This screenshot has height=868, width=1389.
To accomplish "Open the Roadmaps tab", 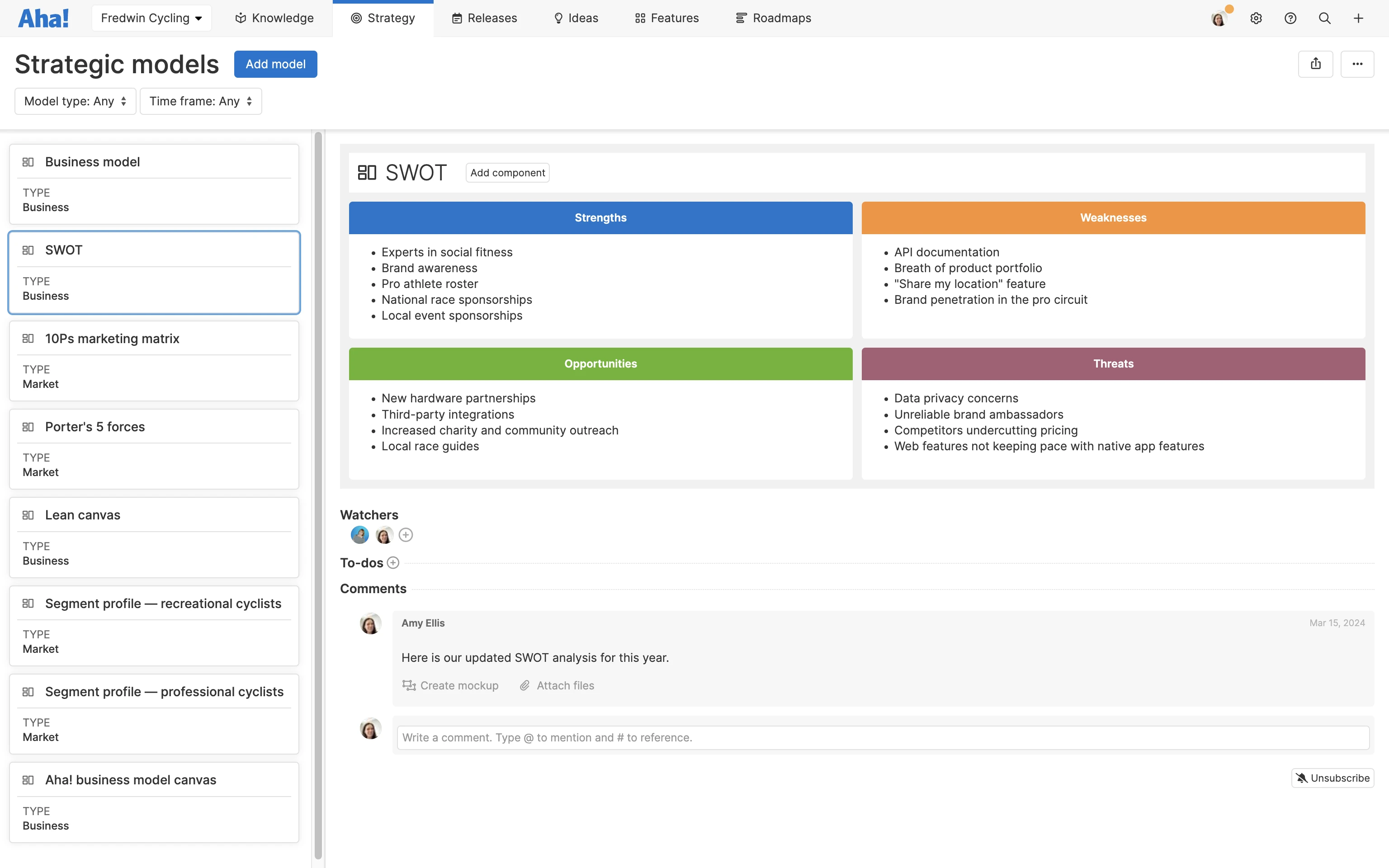I will coord(773,19).
